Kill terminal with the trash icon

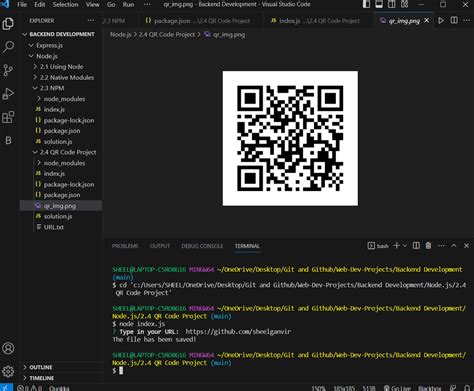[x=428, y=246]
